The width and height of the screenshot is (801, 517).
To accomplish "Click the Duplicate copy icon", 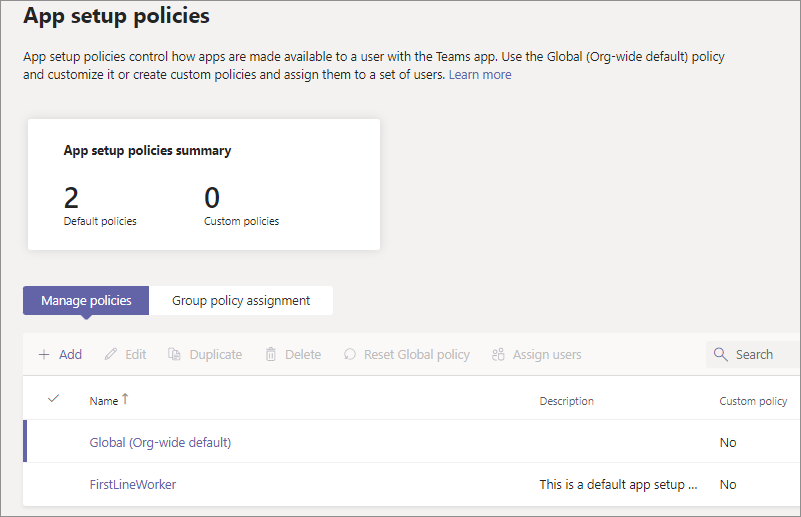I will coord(175,355).
